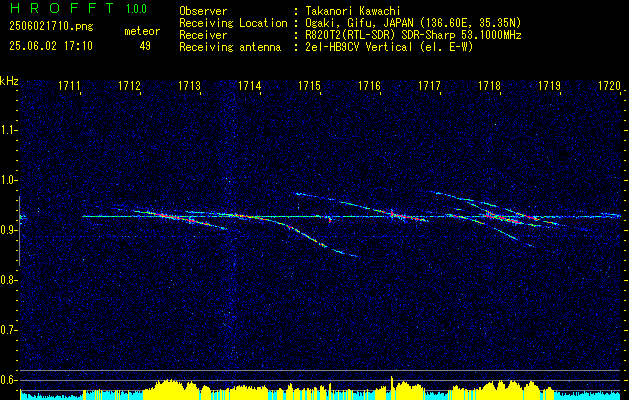The width and height of the screenshot is (629, 400).
Task: Click the Receiver R820T2 SDR-Sharp line
Action: (350, 35)
